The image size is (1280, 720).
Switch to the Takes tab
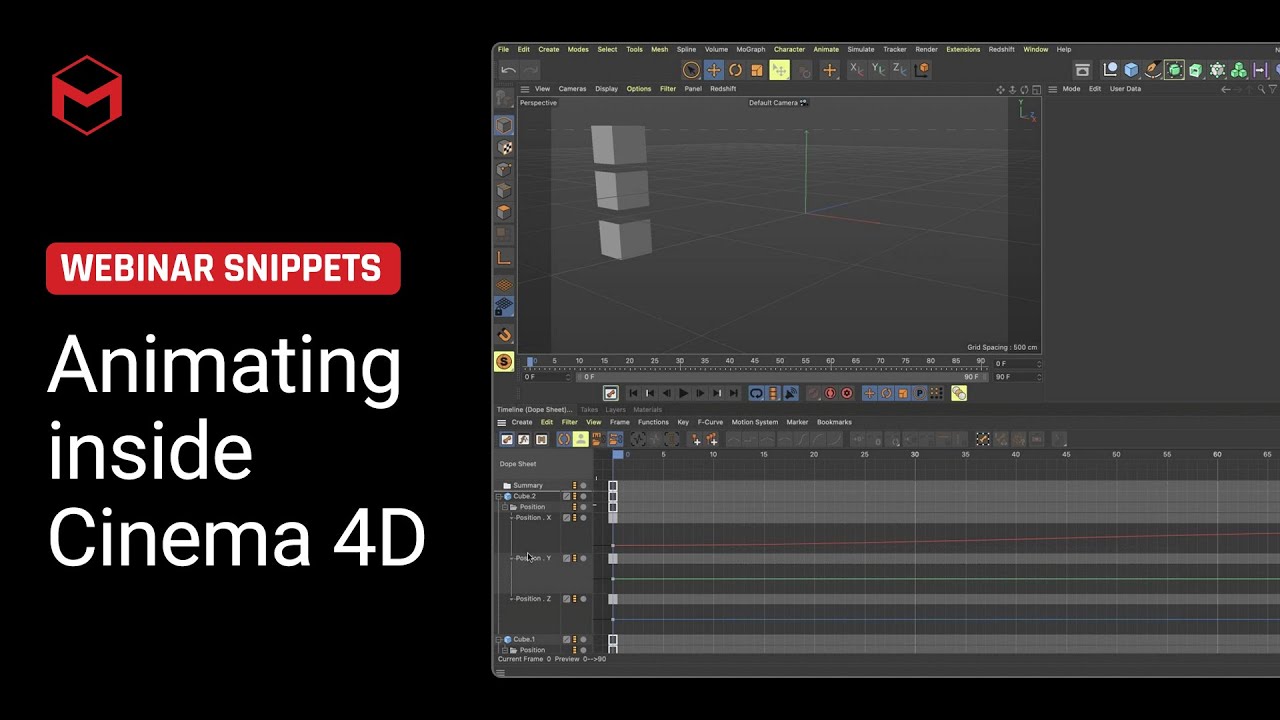point(589,409)
